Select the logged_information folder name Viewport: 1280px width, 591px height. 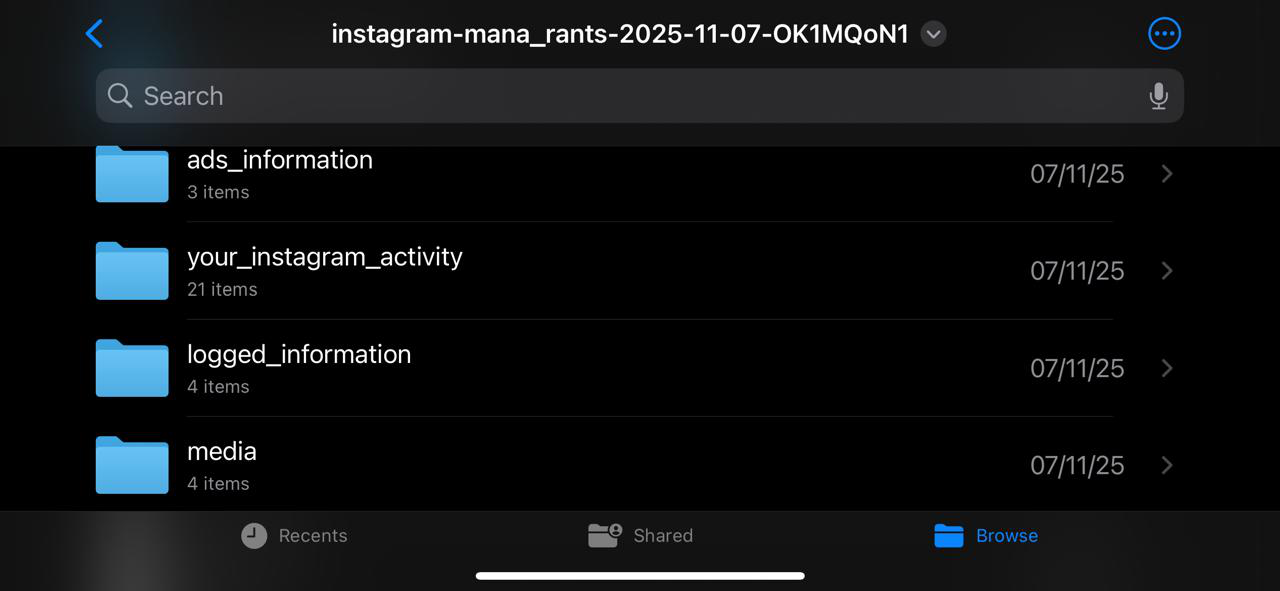[299, 355]
